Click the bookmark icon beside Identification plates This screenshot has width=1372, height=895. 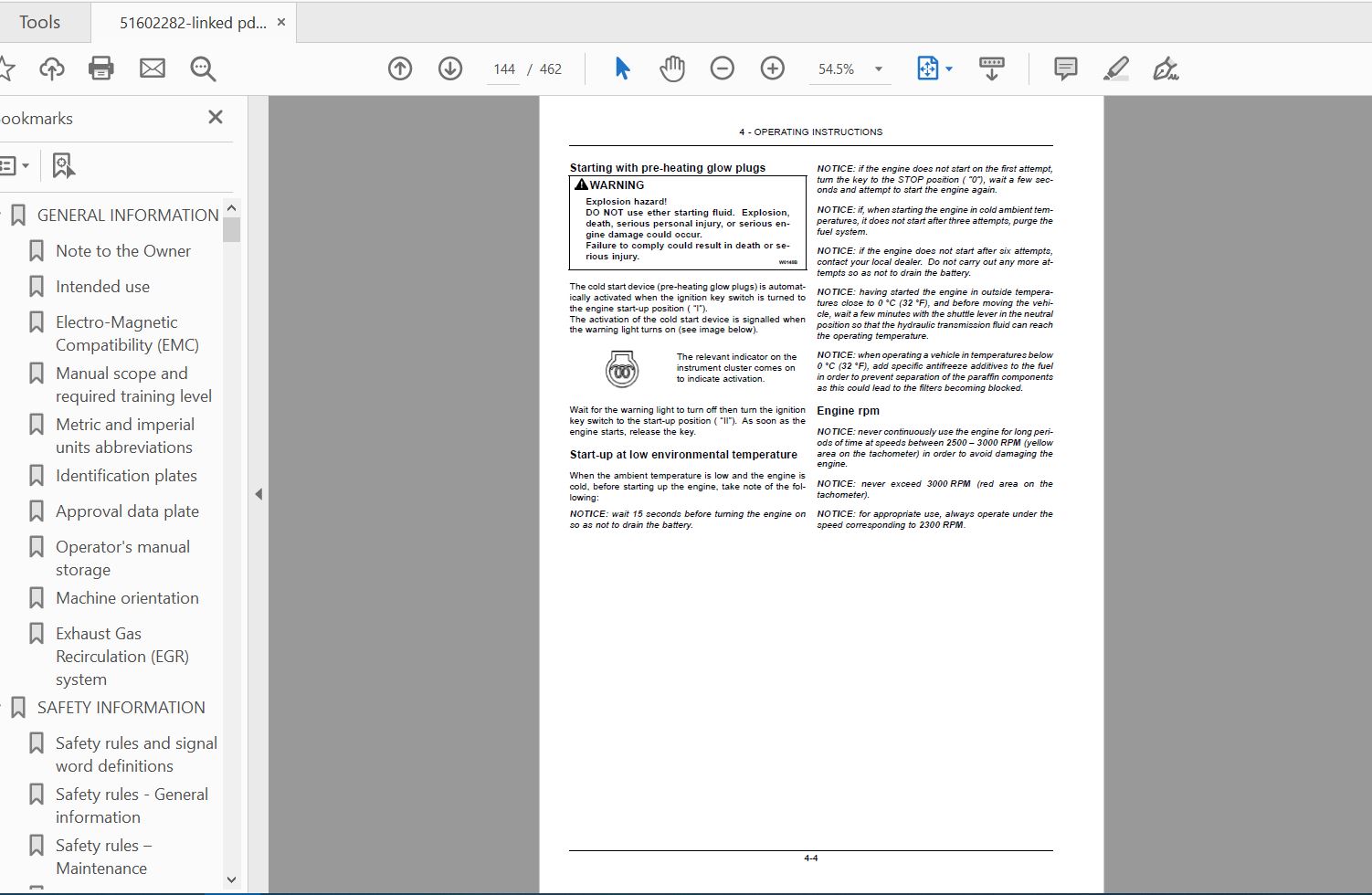[x=37, y=476]
